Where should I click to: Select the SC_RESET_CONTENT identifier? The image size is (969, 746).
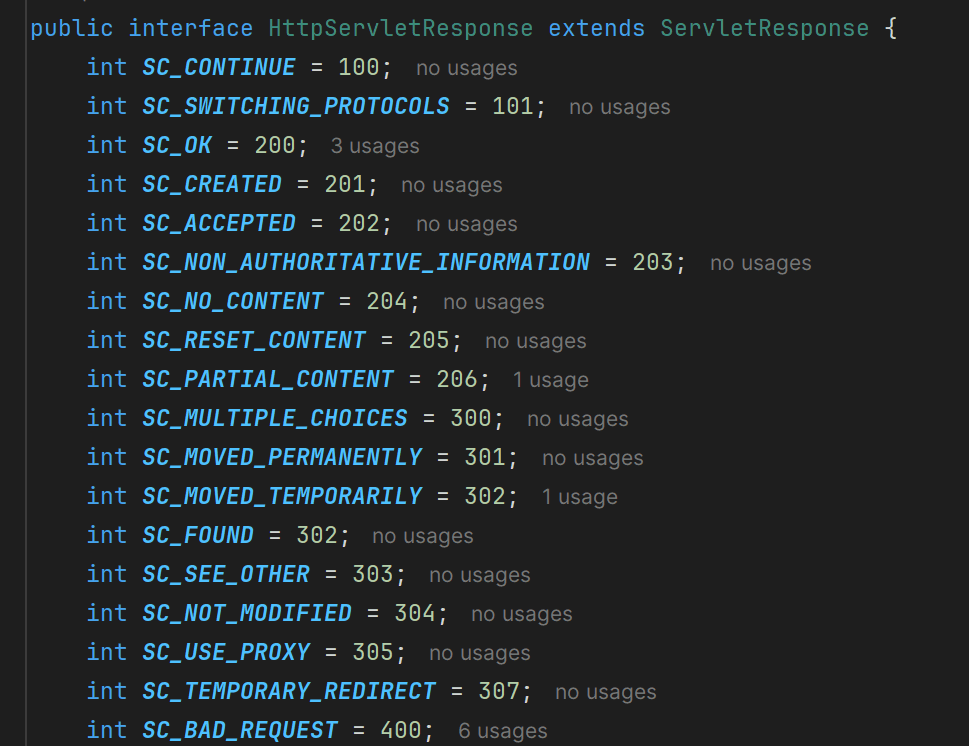pyautogui.click(x=254, y=341)
